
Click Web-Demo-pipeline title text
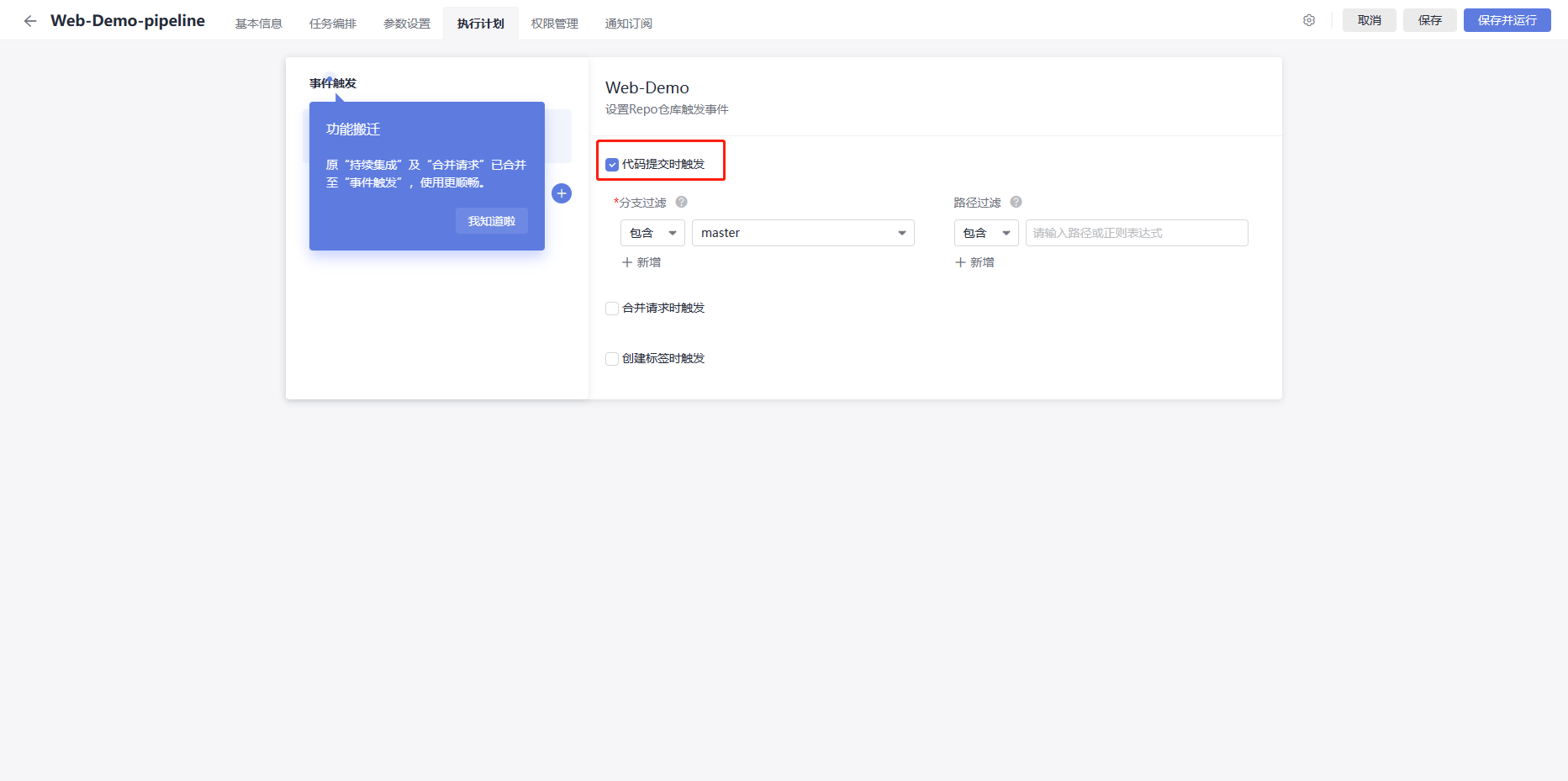[128, 21]
